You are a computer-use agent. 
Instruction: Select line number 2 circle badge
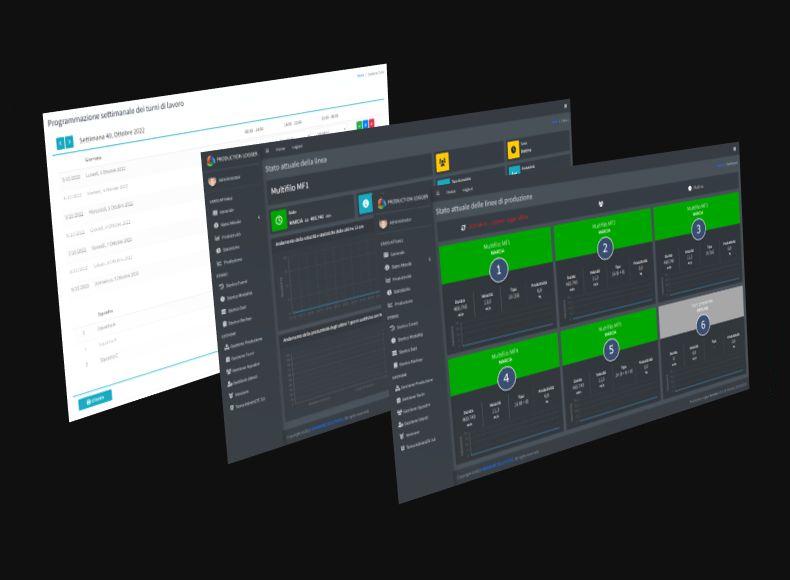(604, 248)
